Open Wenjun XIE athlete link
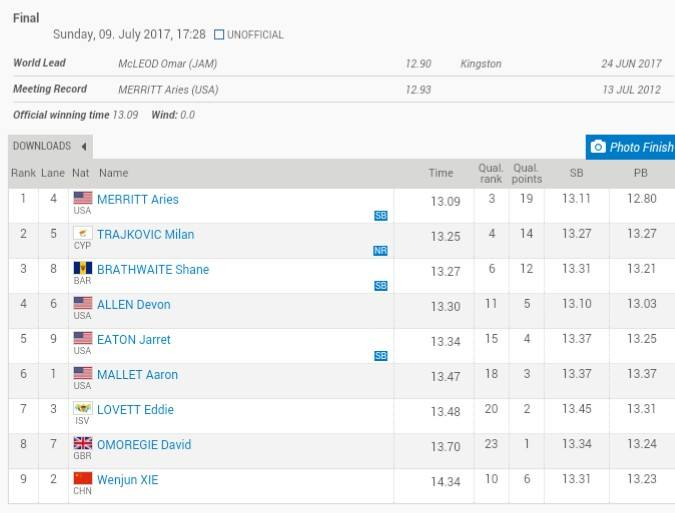This screenshot has height=513, width=675. [128, 480]
